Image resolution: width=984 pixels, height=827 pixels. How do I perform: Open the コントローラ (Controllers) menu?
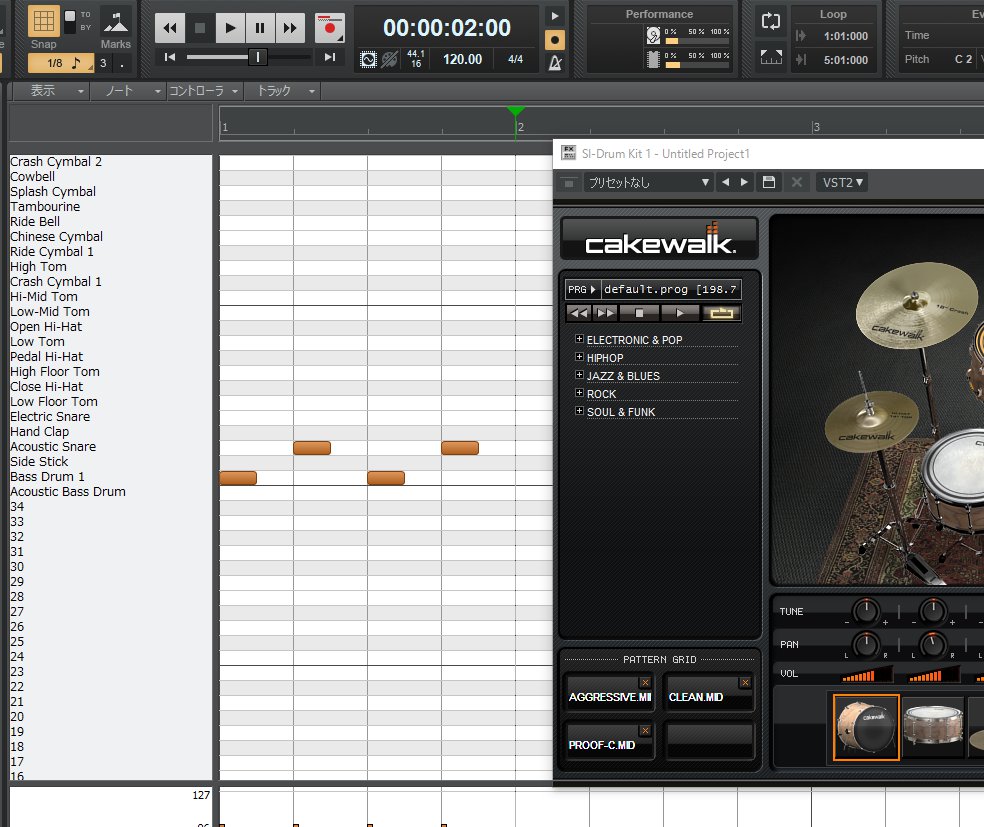point(203,91)
